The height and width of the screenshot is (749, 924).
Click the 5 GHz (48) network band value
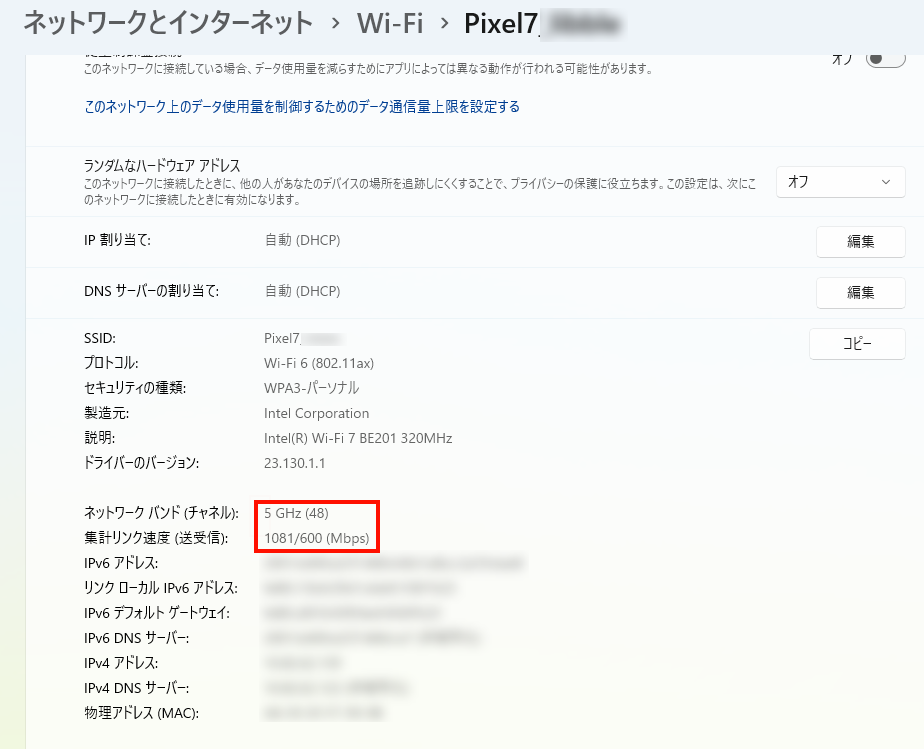coord(296,513)
